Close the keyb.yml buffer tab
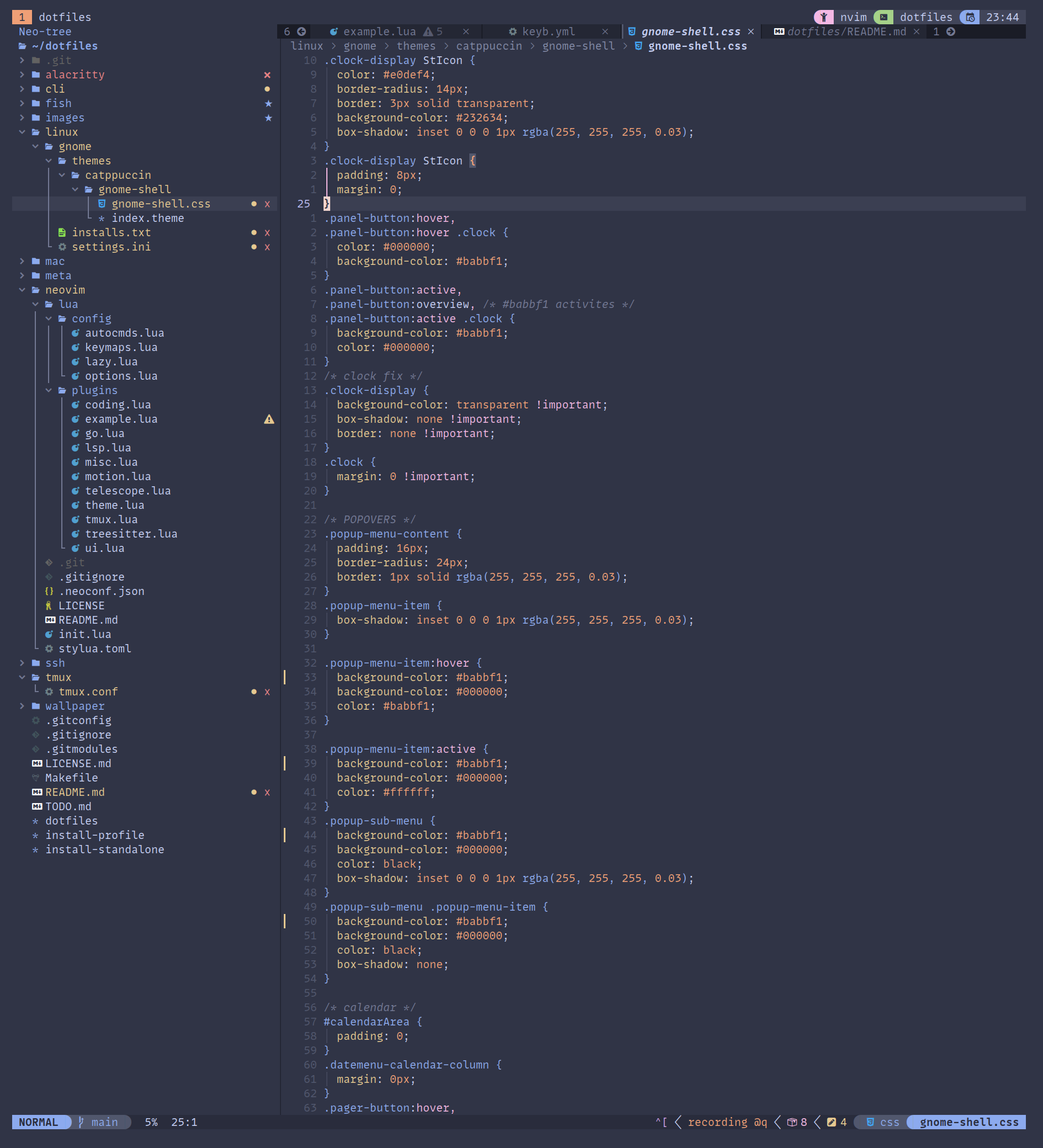1043x1148 pixels. point(605,32)
